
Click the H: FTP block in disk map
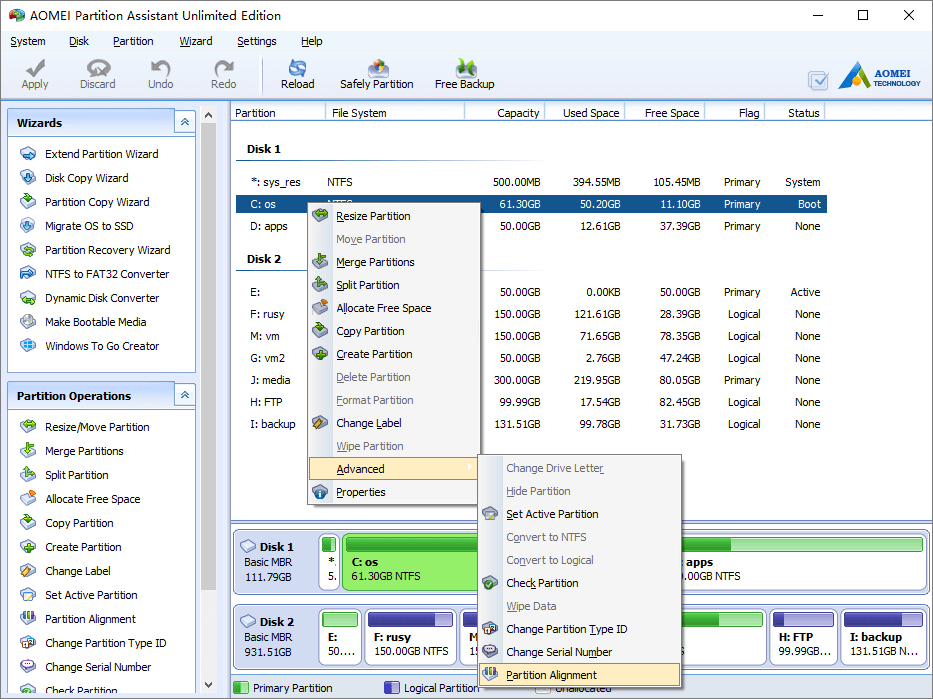point(803,637)
